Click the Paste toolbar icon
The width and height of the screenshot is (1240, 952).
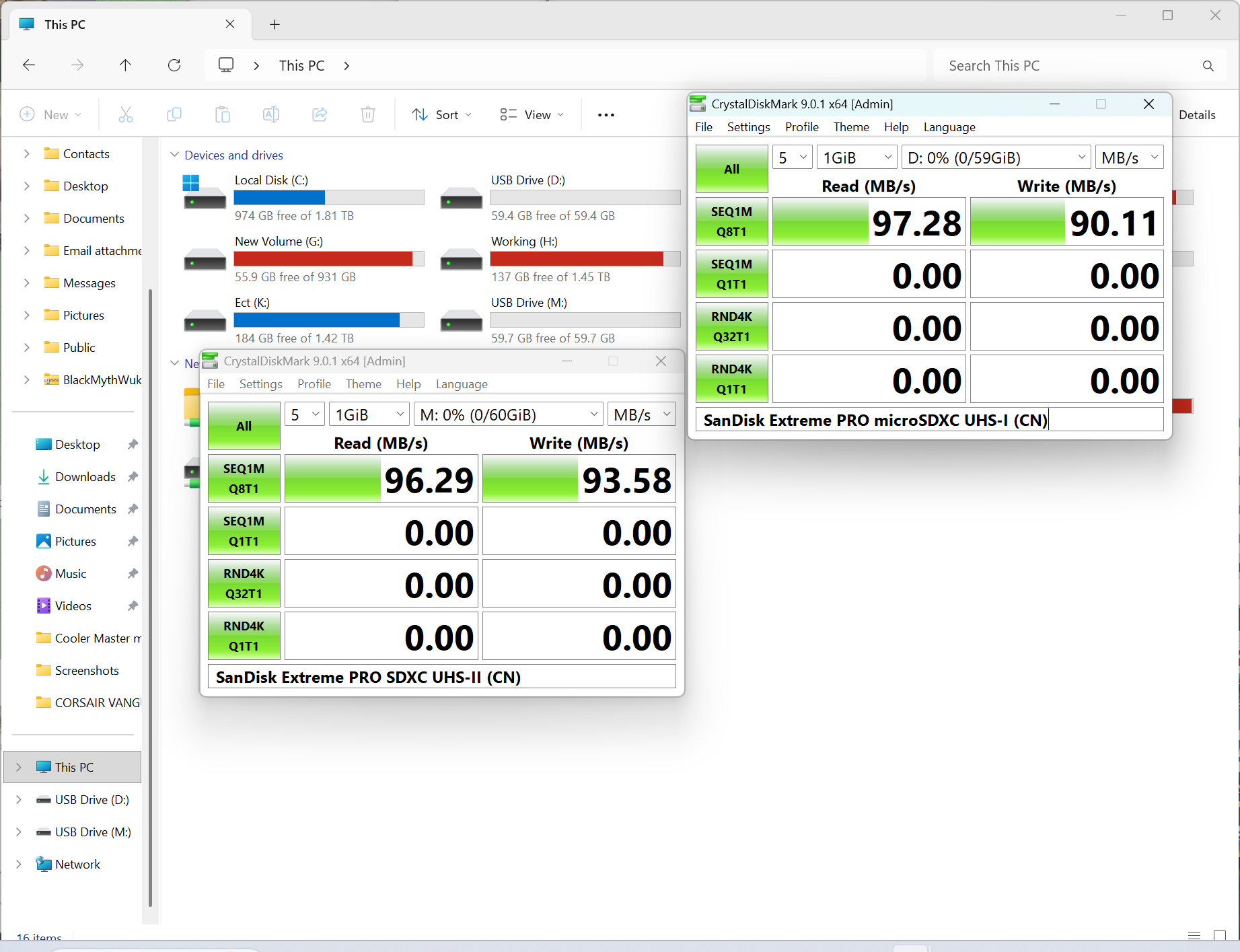pyautogui.click(x=223, y=114)
